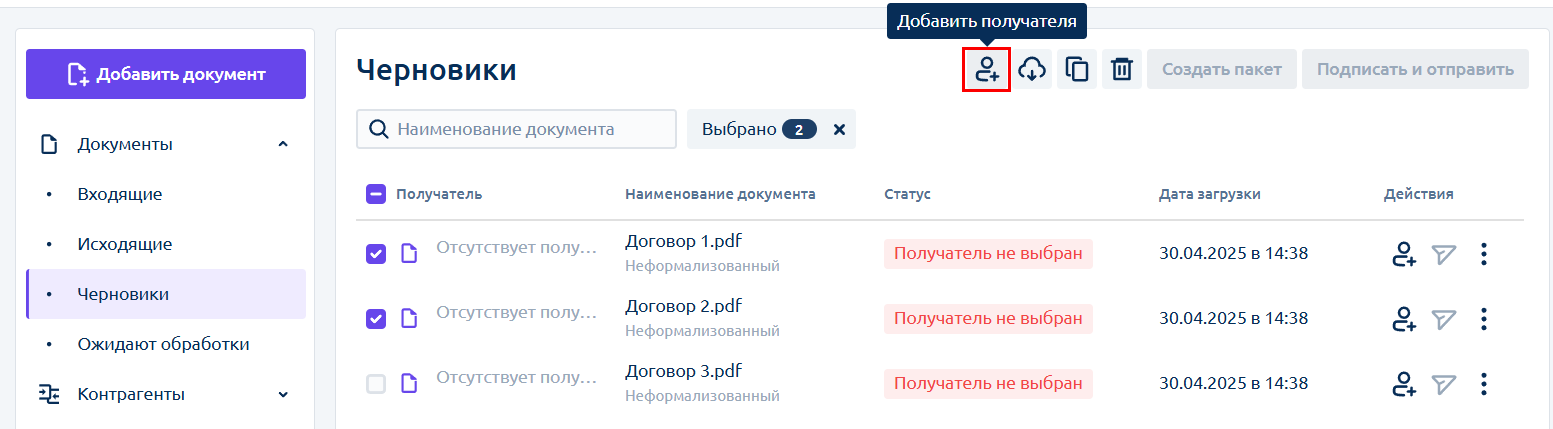Click the Контрагенты sidebar icon
The height and width of the screenshot is (429, 1553).
click(x=49, y=394)
